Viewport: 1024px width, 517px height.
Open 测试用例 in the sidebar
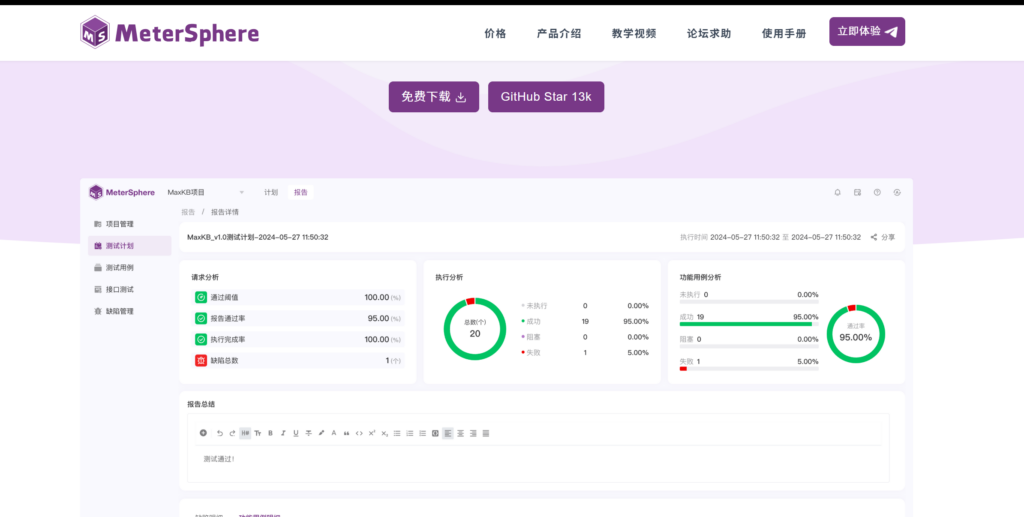(129, 268)
